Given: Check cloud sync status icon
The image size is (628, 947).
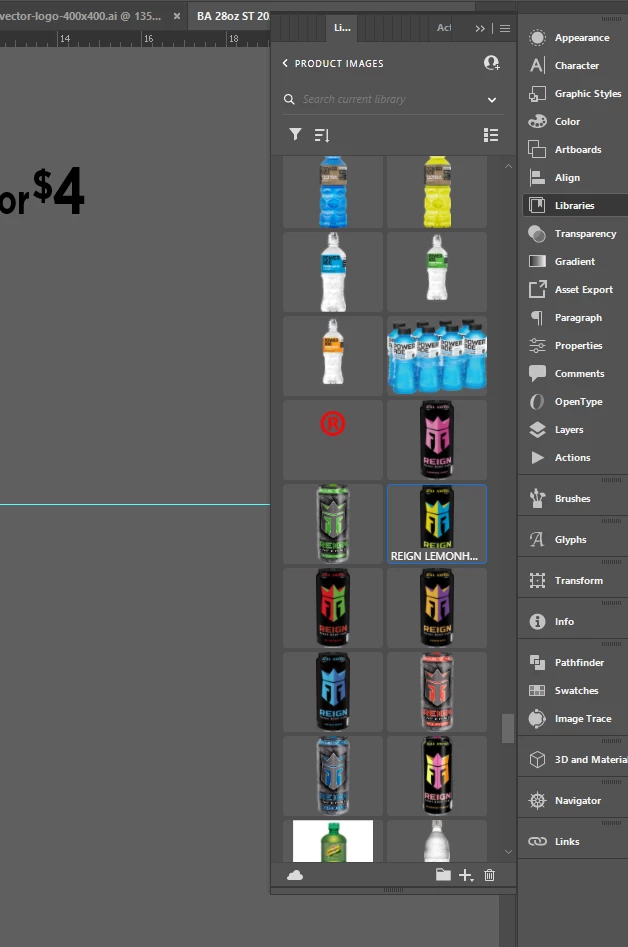Looking at the screenshot, I should [x=295, y=875].
